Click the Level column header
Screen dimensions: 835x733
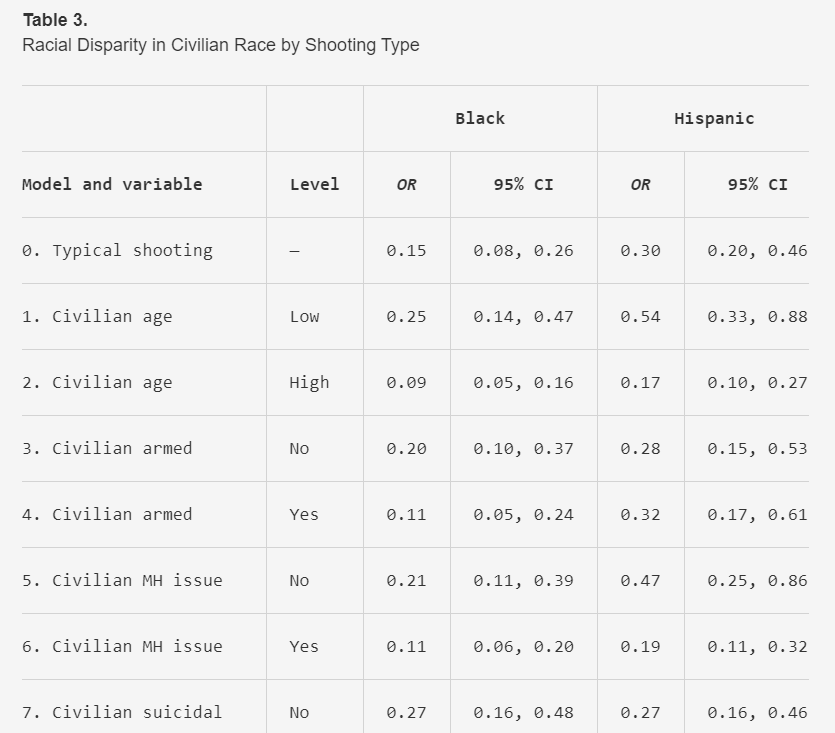click(x=314, y=184)
